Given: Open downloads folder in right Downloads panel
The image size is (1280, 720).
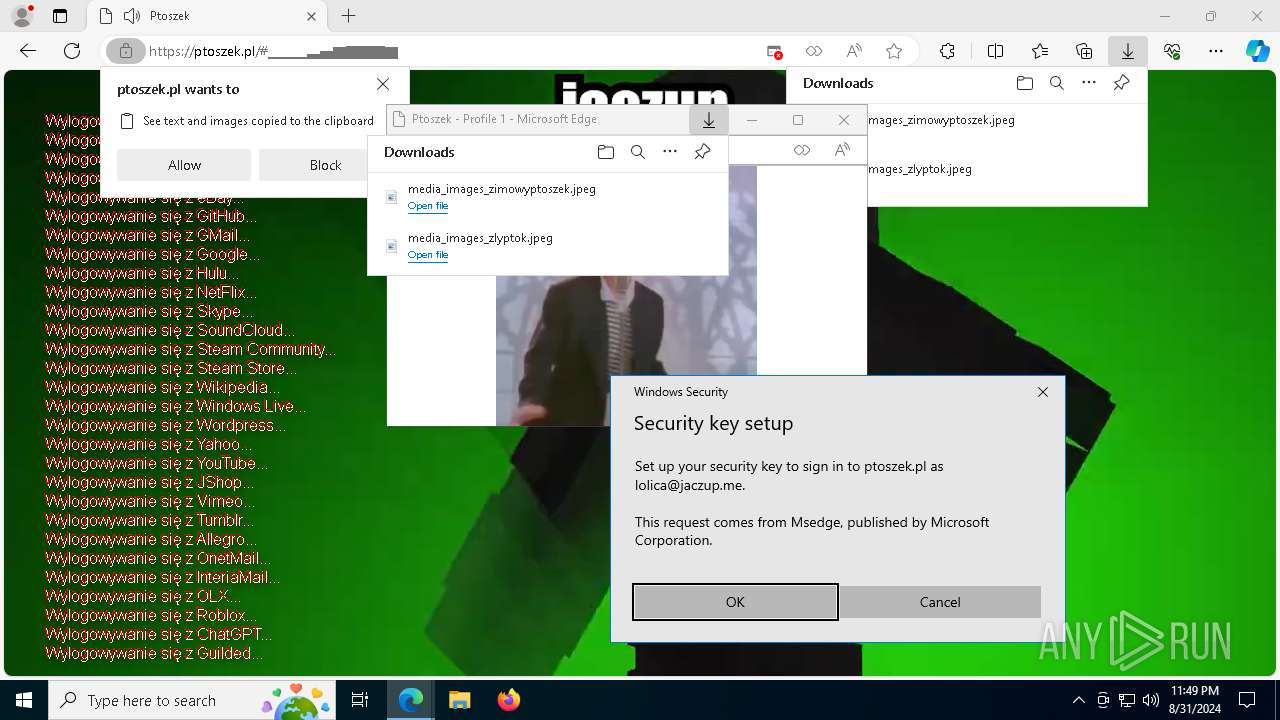Looking at the screenshot, I should coord(1024,83).
